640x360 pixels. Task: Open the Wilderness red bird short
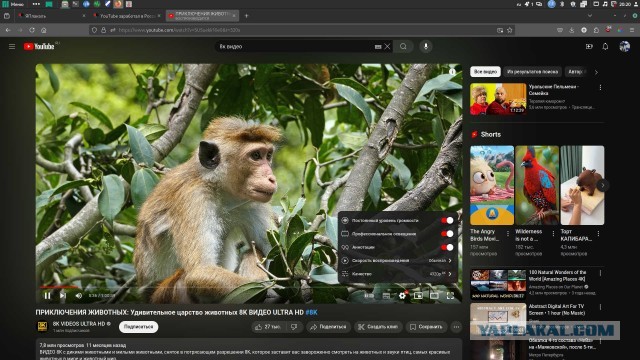click(x=537, y=185)
